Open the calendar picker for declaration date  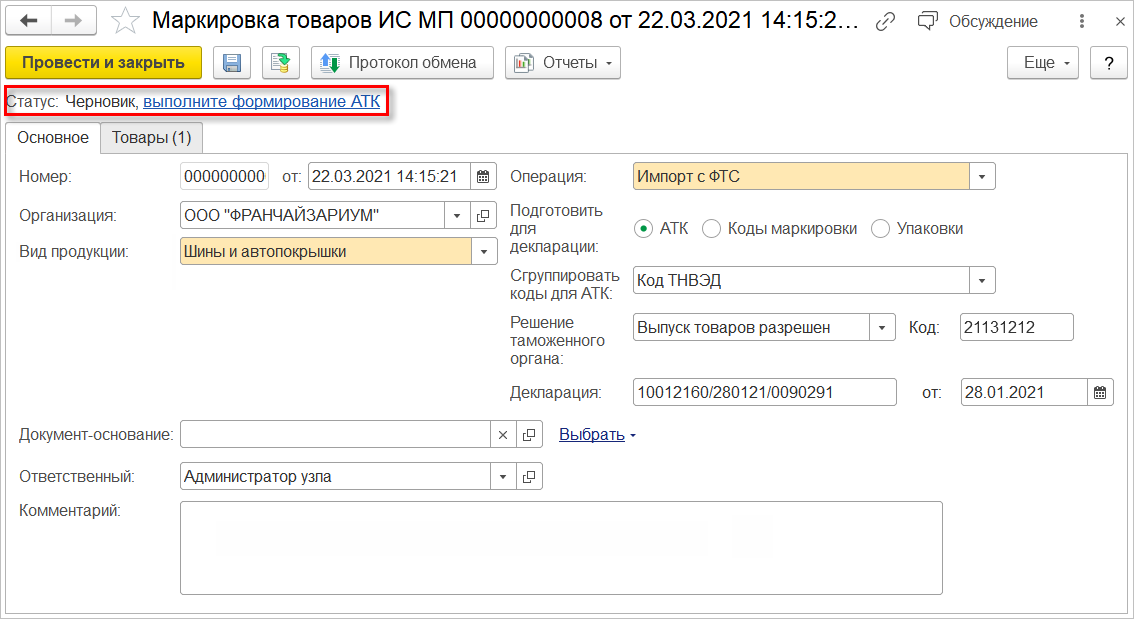[x=1100, y=393]
